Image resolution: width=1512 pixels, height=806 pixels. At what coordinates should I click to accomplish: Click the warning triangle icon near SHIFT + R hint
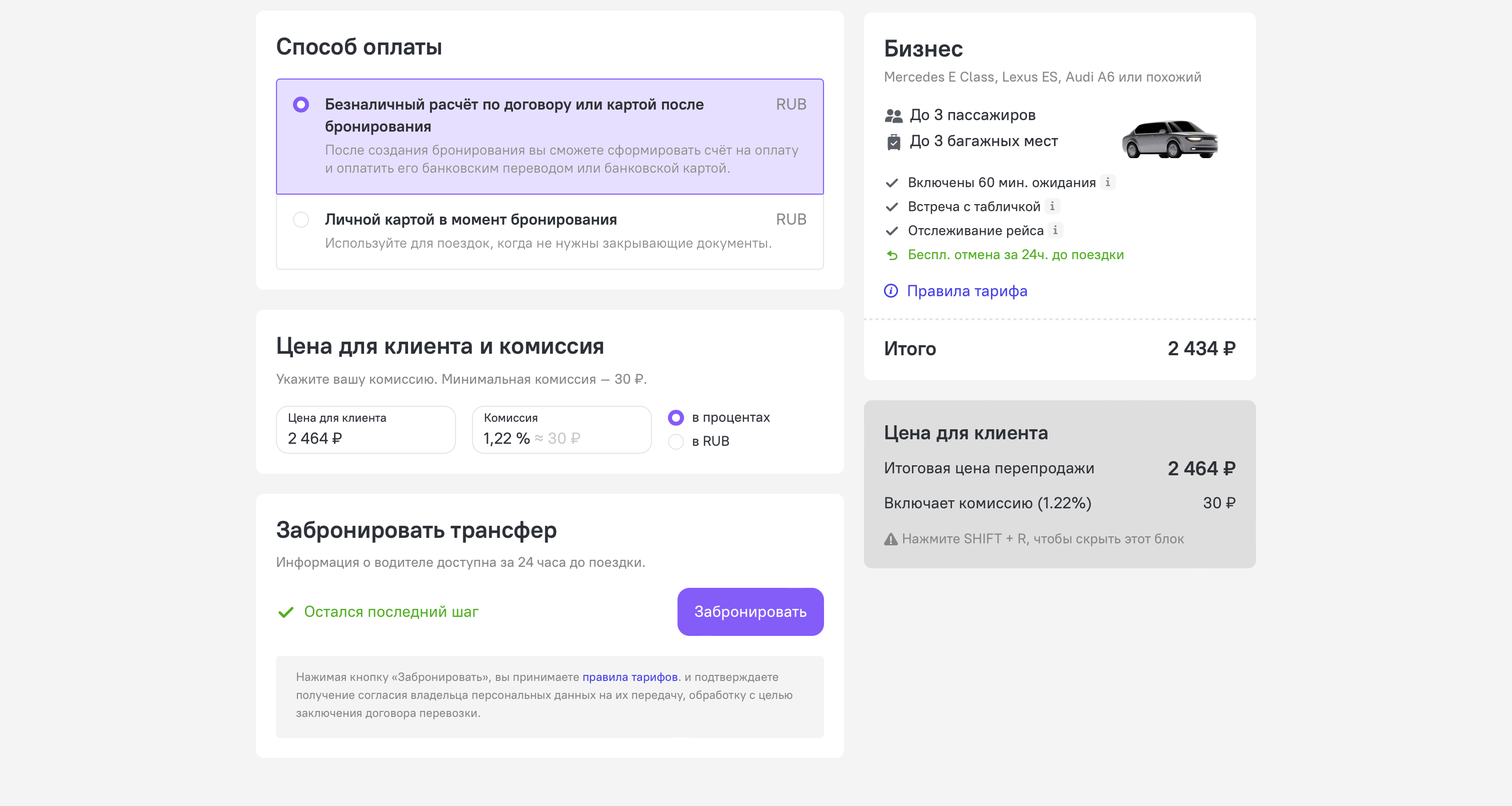click(890, 539)
